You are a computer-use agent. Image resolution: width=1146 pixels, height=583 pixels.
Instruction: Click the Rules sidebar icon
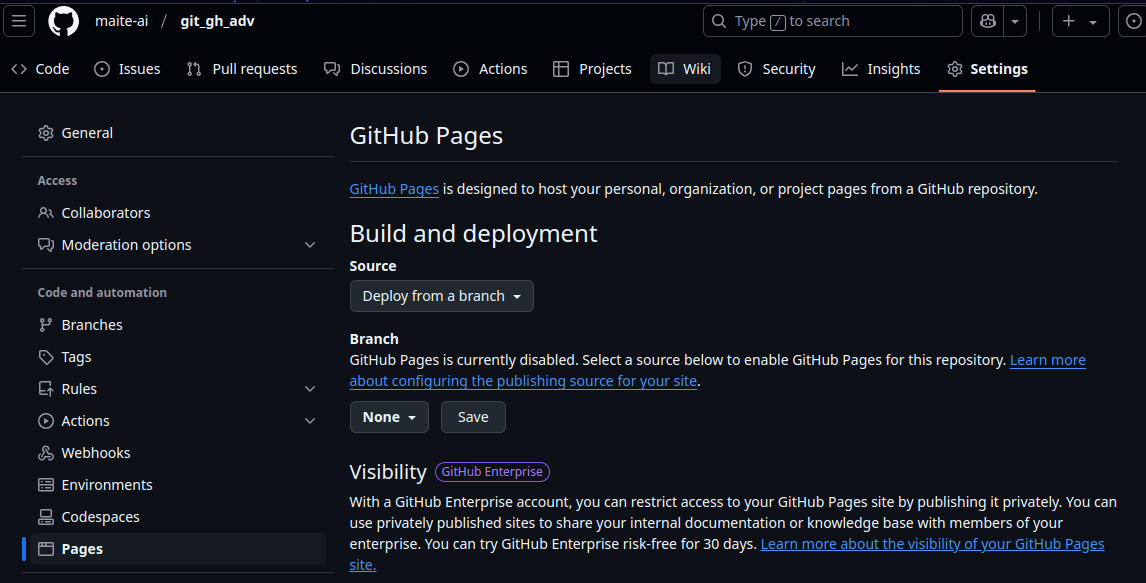coord(46,389)
